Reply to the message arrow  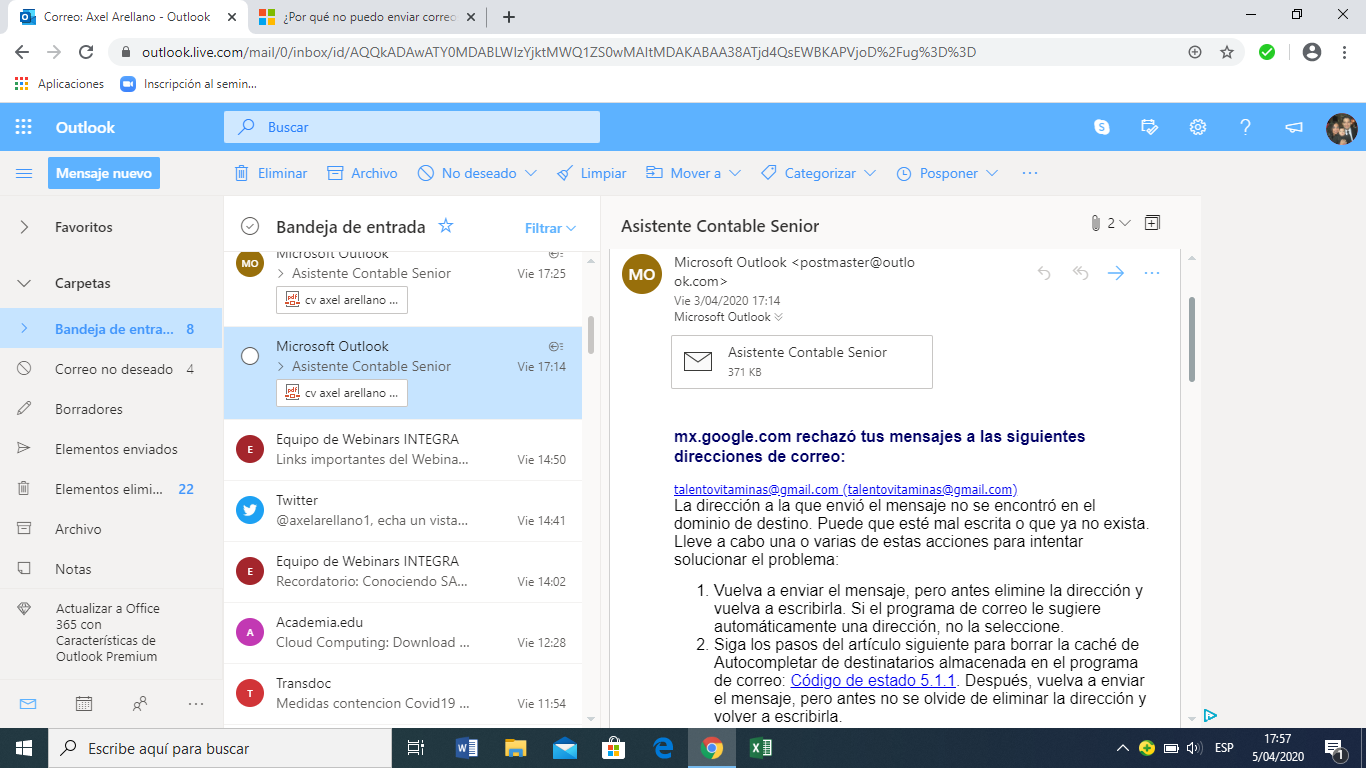coord(1044,273)
